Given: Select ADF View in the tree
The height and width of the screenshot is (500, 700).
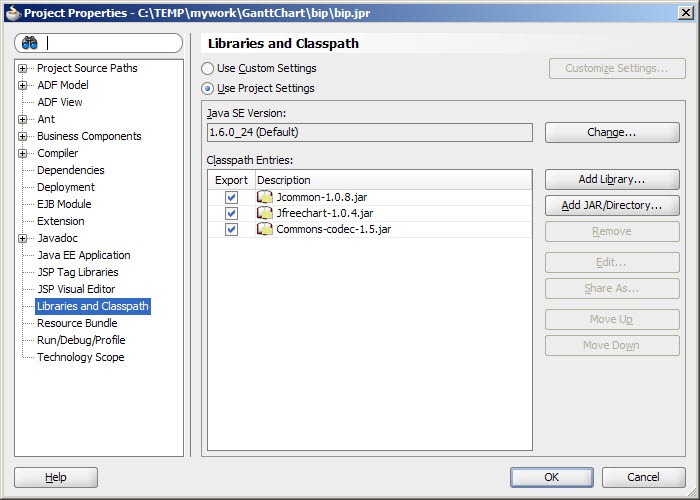Looking at the screenshot, I should [x=60, y=102].
